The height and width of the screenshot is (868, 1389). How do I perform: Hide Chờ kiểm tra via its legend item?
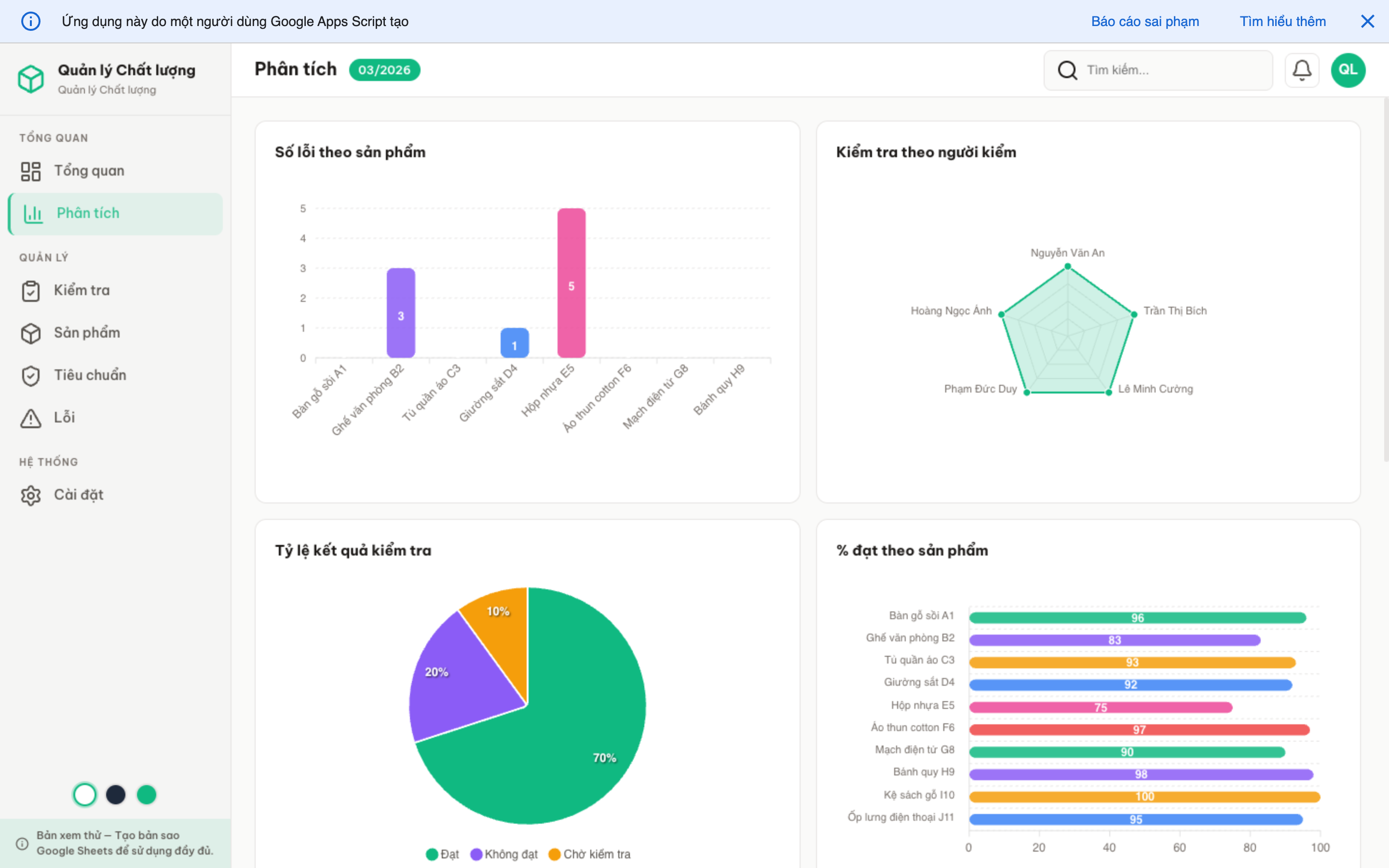click(x=589, y=854)
